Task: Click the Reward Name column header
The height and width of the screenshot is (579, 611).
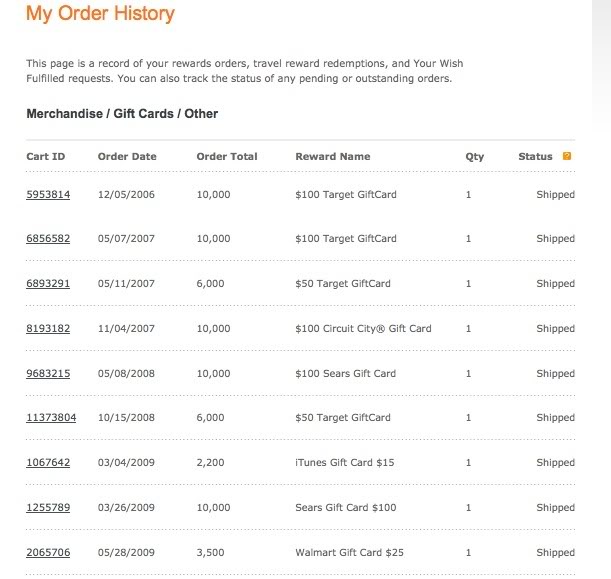Action: pos(333,157)
